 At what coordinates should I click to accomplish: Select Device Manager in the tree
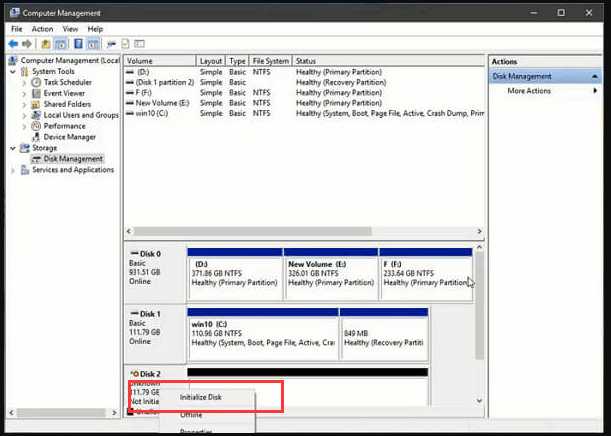pos(69,137)
